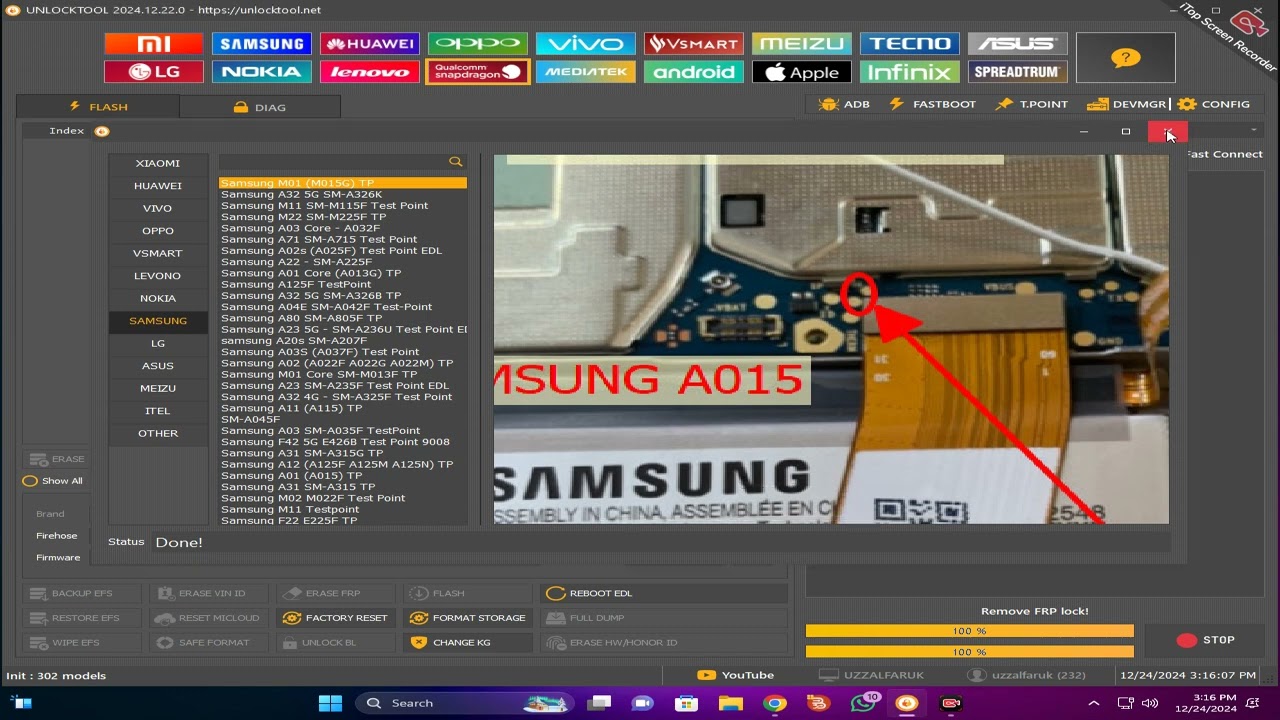The image size is (1280, 720).
Task: Select Samsung M01 (M015G) TP entry
Action: click(x=343, y=183)
